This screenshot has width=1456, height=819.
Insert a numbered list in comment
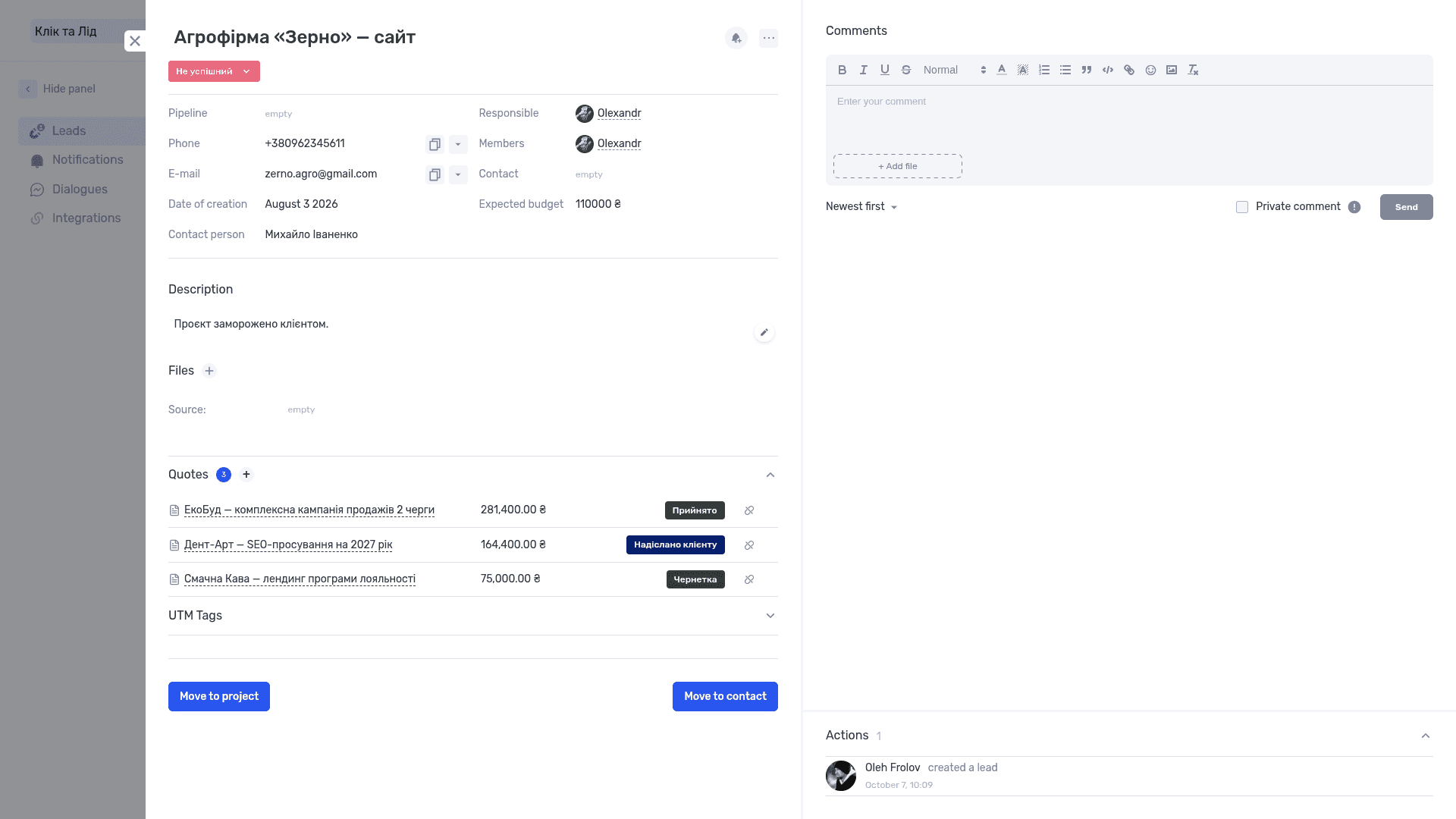1044,70
